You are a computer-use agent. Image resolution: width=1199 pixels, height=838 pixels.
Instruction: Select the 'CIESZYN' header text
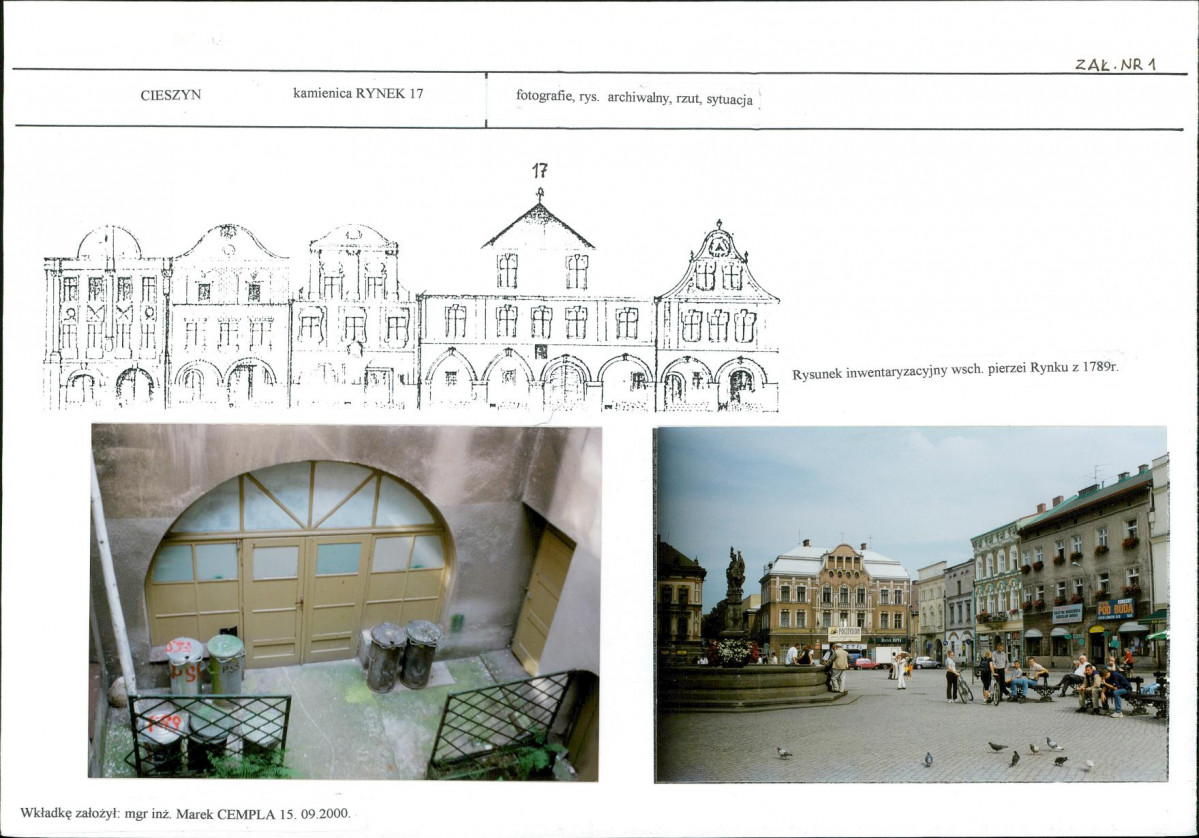pos(171,95)
